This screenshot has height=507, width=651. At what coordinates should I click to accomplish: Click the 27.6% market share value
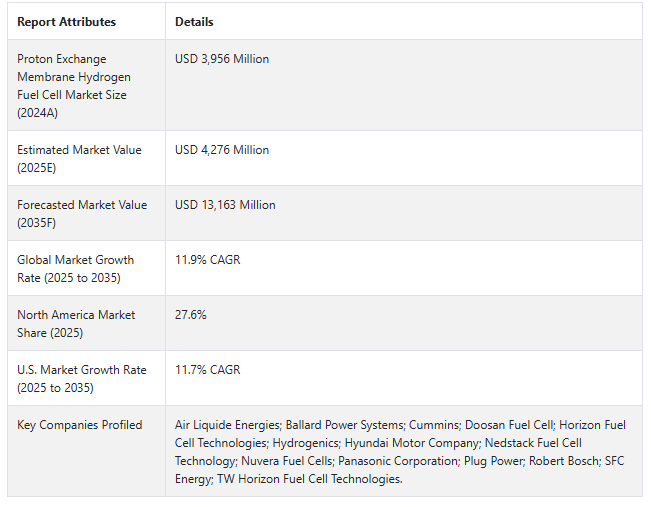(x=191, y=315)
